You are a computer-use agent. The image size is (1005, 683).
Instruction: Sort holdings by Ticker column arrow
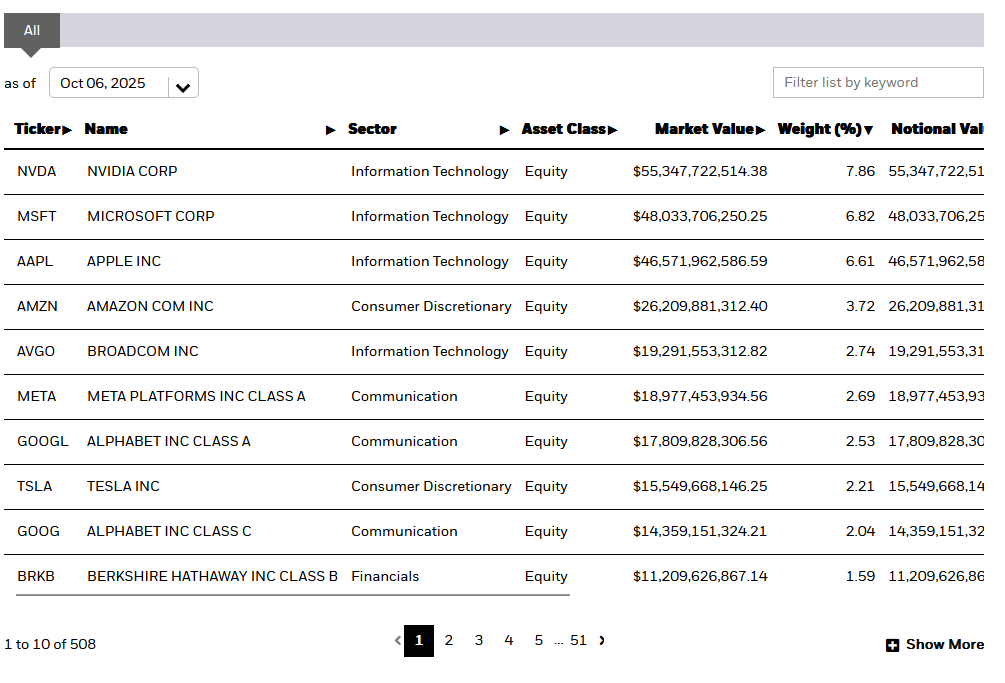coord(68,130)
